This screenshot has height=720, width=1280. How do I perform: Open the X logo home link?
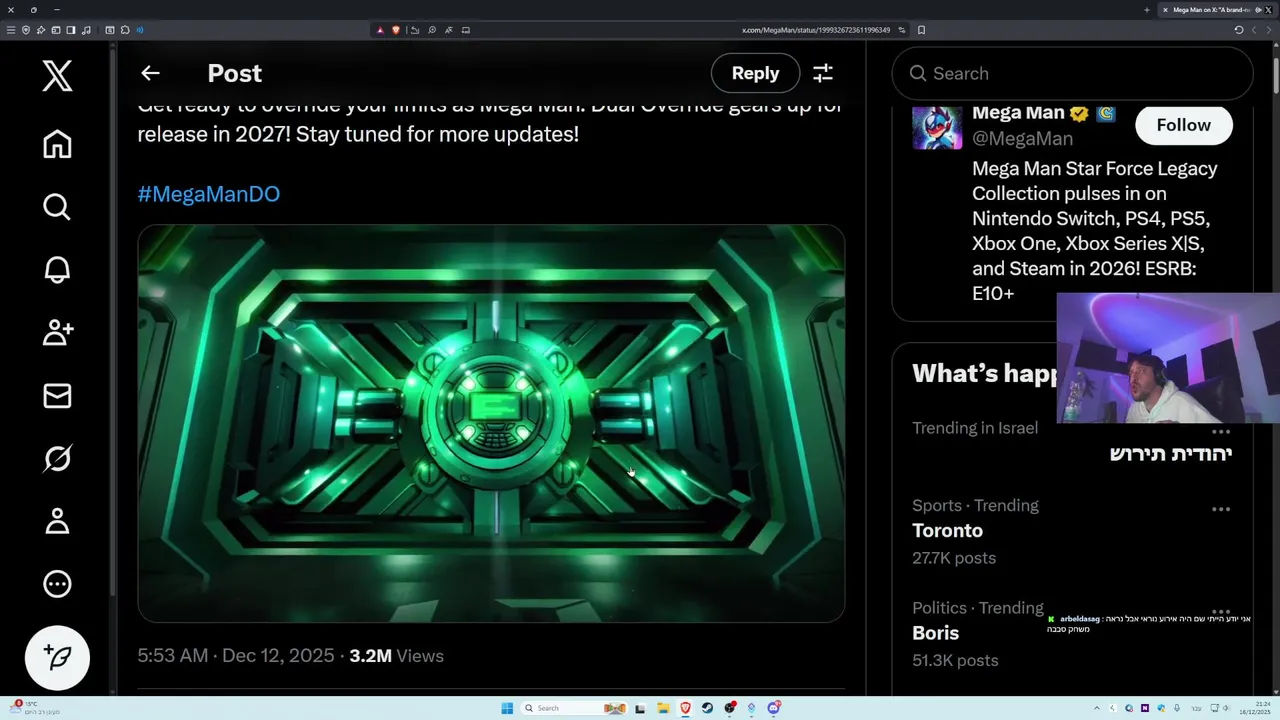[x=57, y=76]
